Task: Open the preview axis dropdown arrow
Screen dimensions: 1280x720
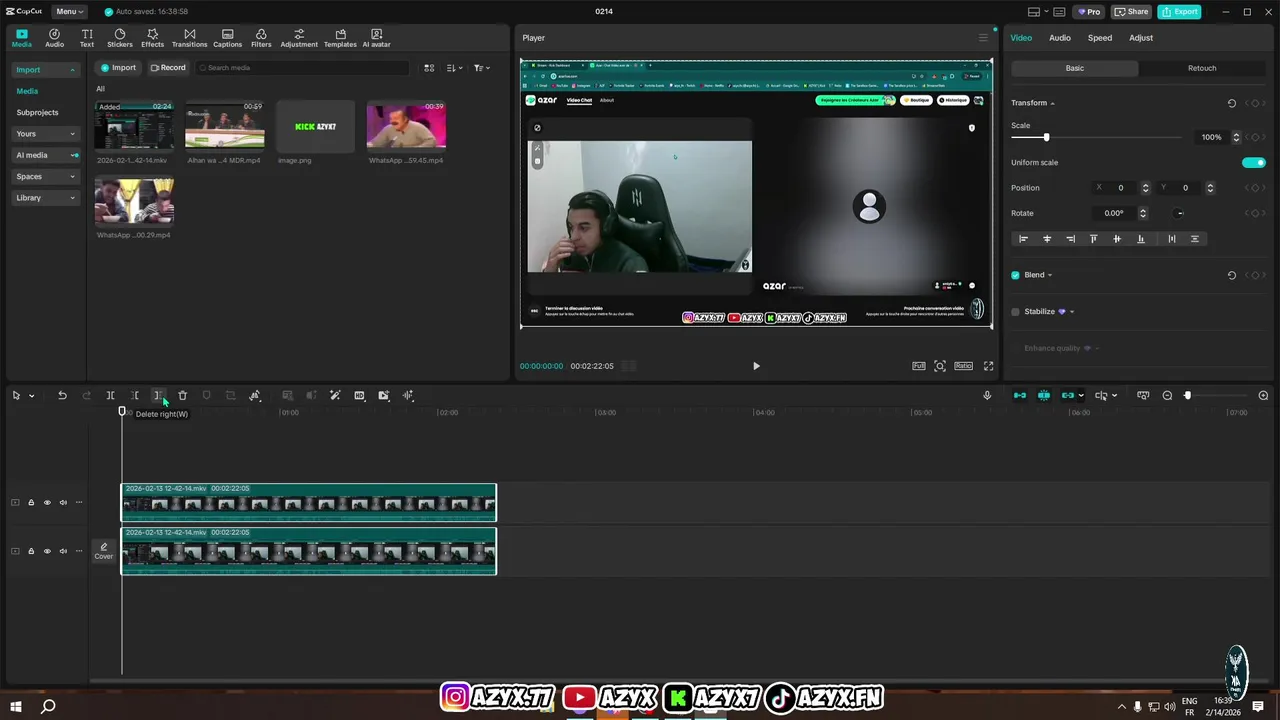Action: tap(1115, 395)
